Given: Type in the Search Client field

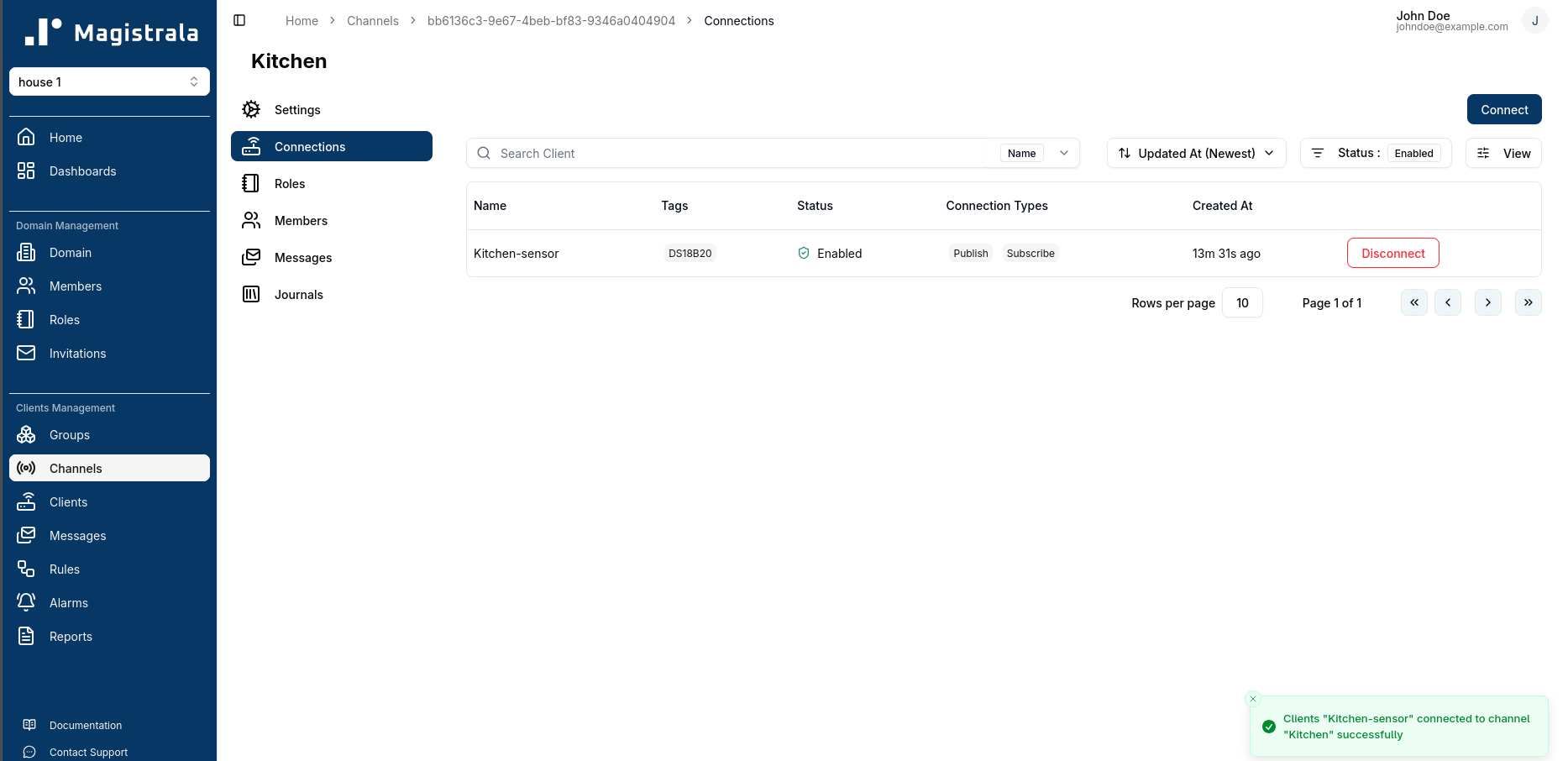Looking at the screenshot, I should coord(731,153).
